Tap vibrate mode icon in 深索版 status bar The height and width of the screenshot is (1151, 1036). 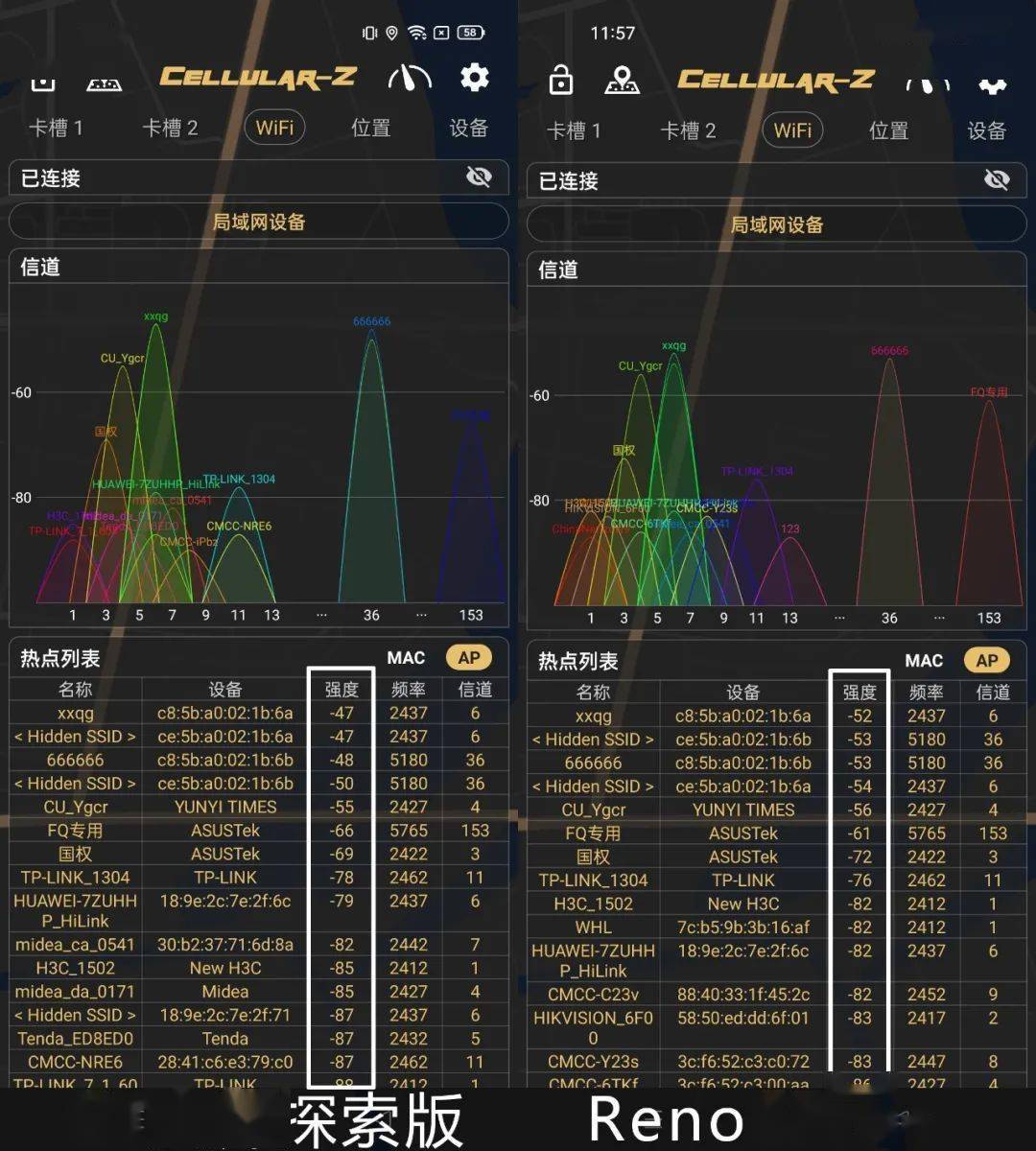click(369, 33)
